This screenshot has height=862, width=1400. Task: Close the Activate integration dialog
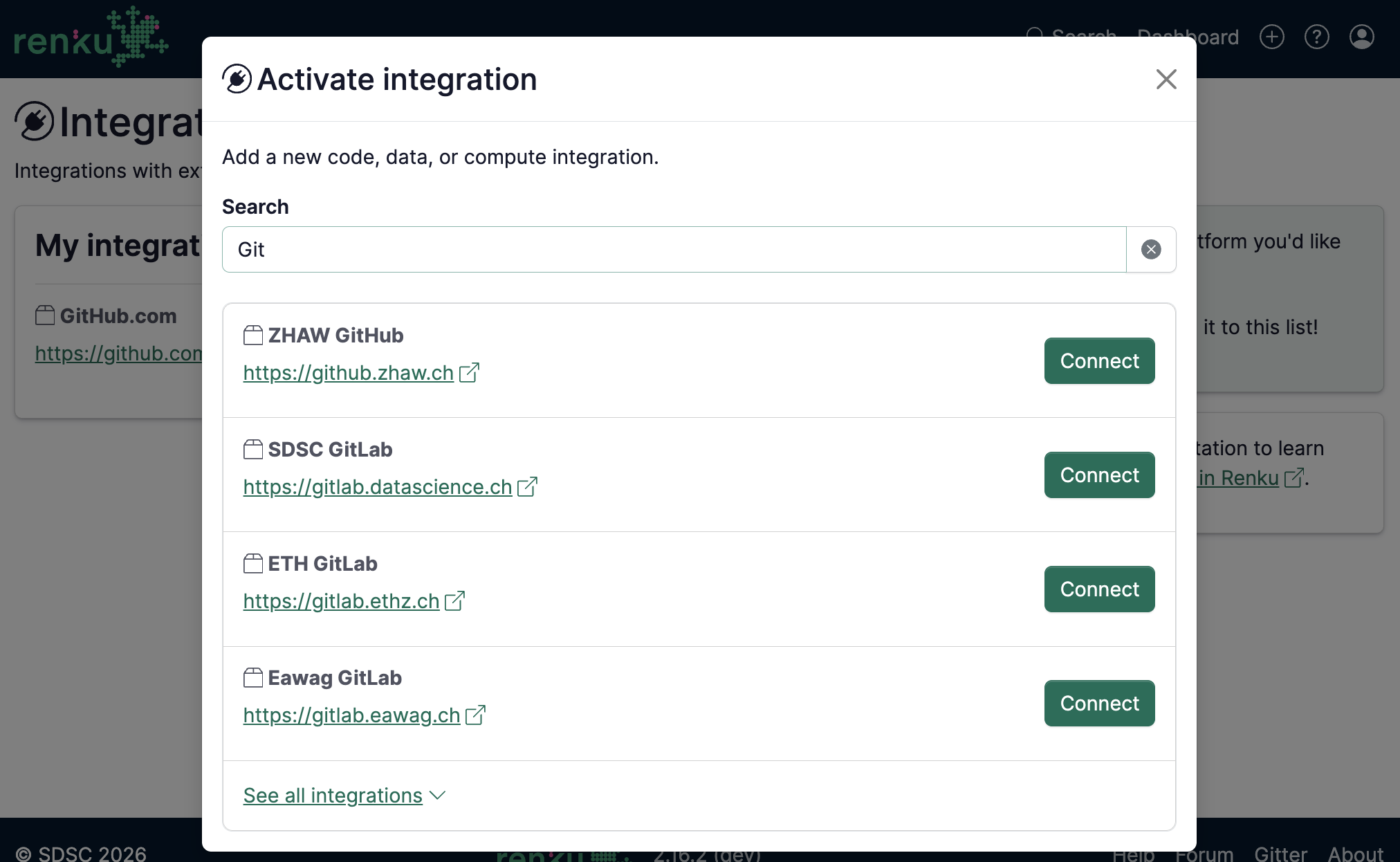[1166, 80]
